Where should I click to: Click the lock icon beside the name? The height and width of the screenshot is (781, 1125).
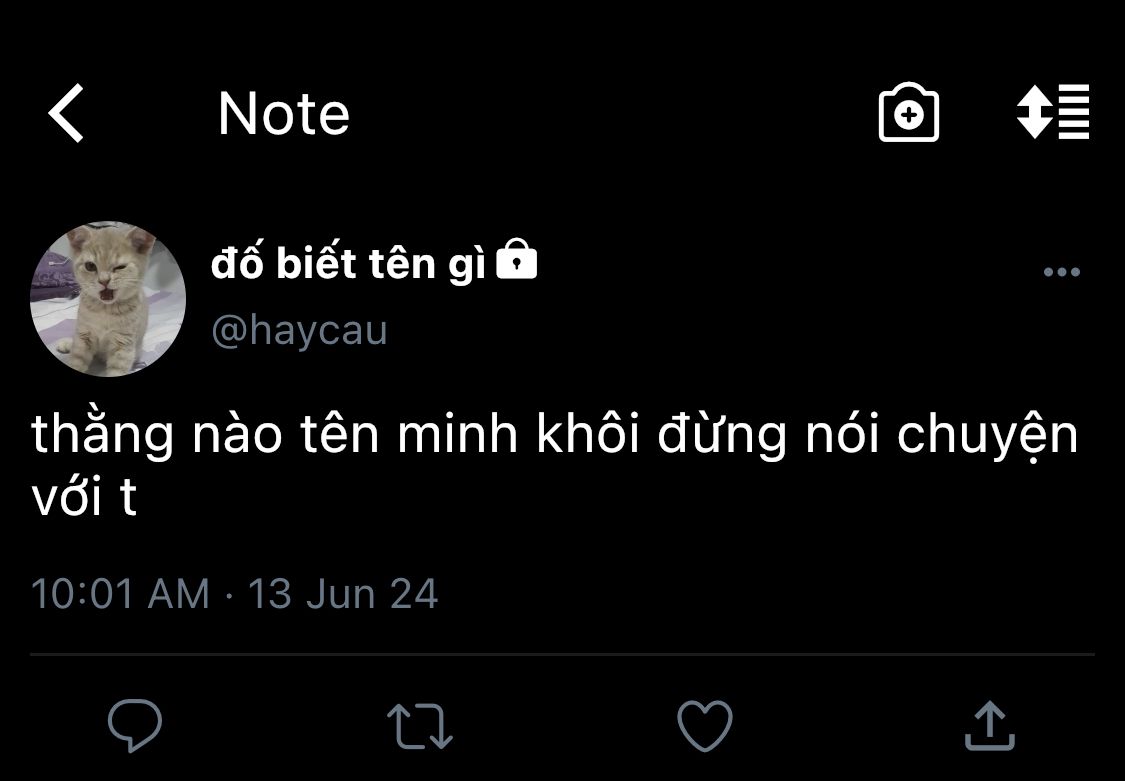[517, 261]
